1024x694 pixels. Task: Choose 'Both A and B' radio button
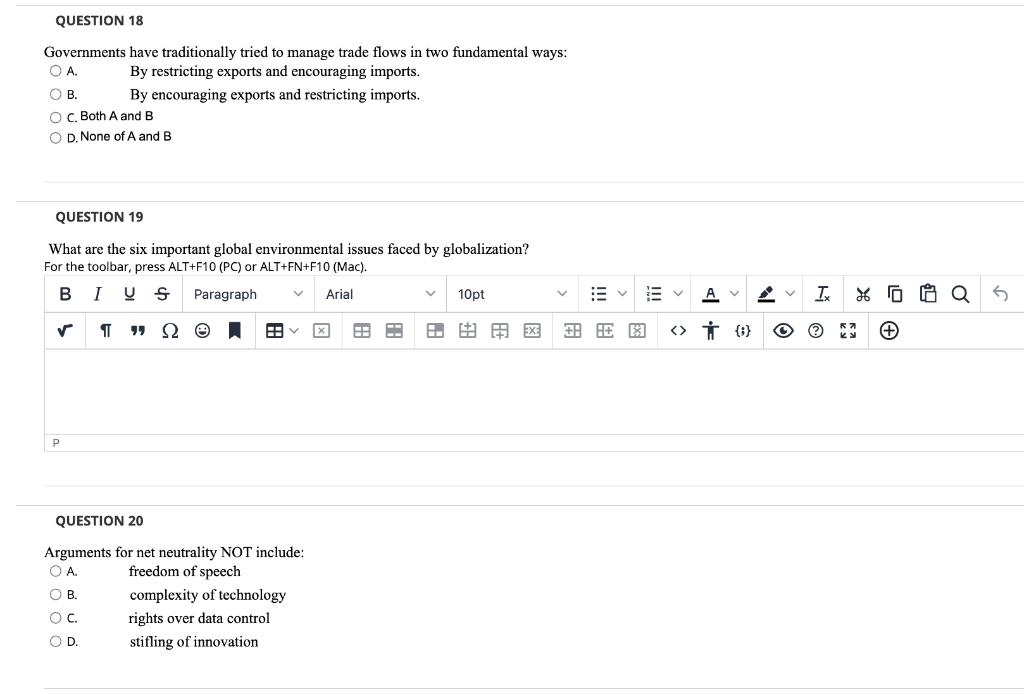click(x=56, y=118)
